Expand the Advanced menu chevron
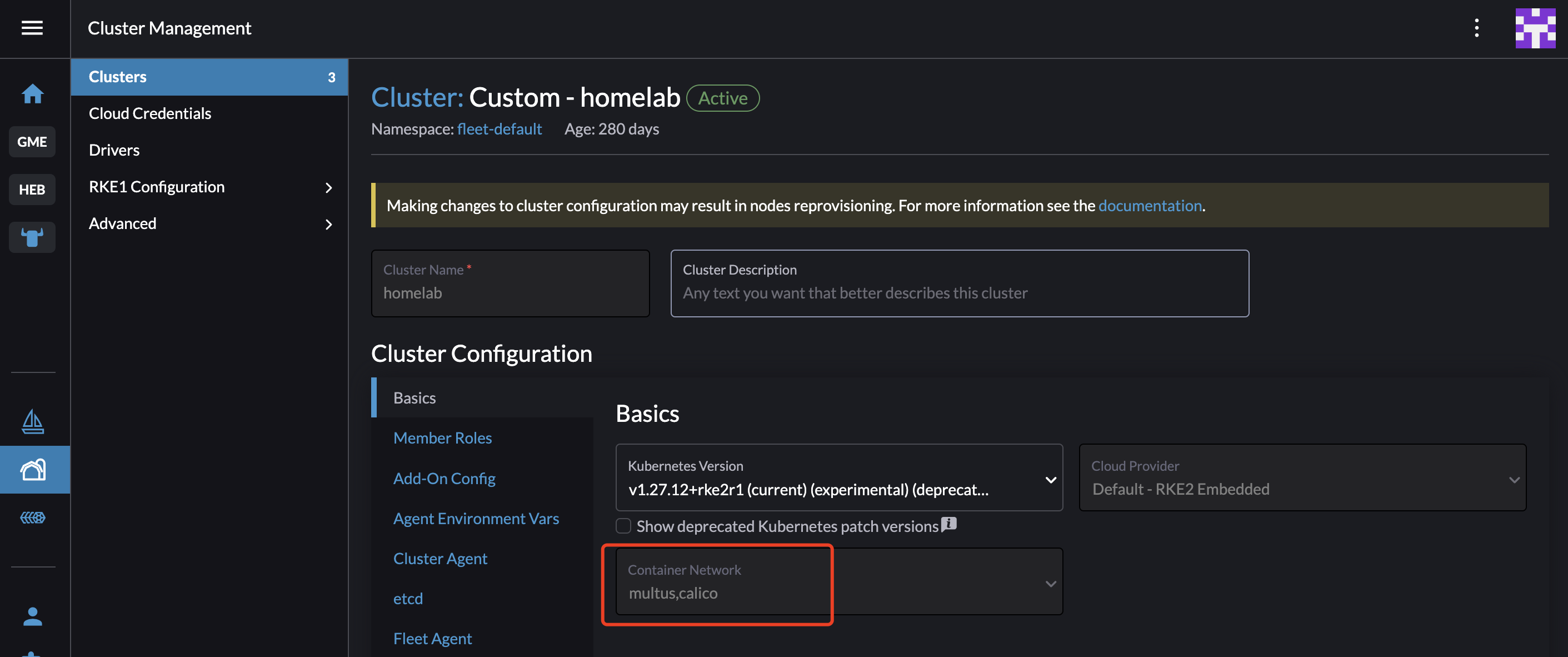1568x657 pixels. pos(329,224)
